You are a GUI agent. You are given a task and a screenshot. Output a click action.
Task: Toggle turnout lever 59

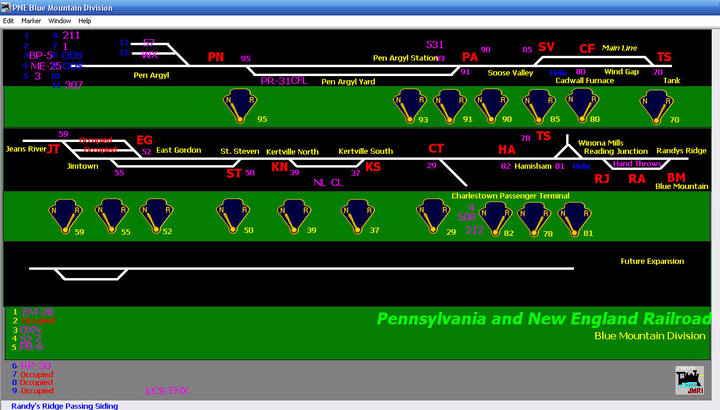pos(66,216)
